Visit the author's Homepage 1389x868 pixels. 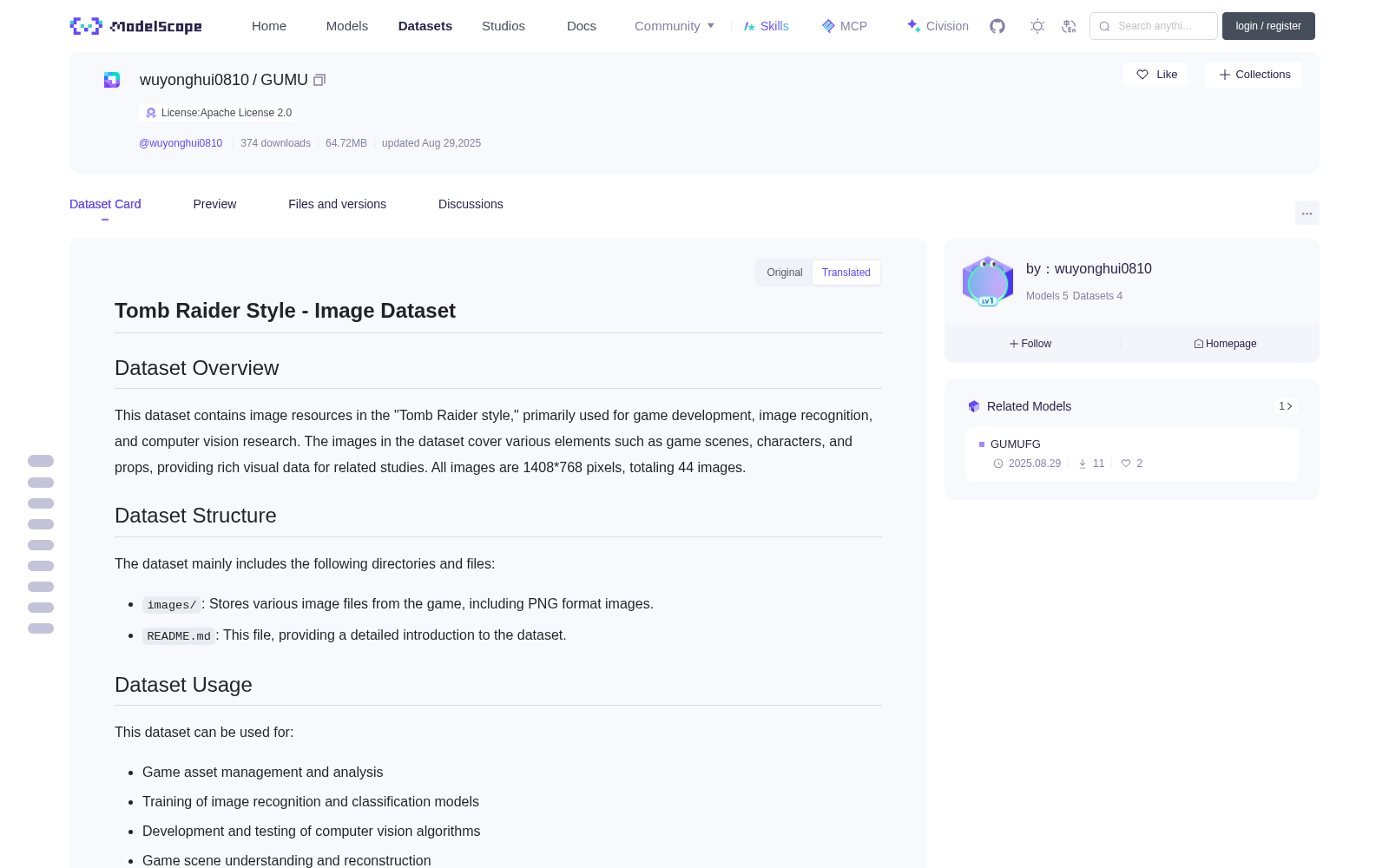pyautogui.click(x=1225, y=344)
